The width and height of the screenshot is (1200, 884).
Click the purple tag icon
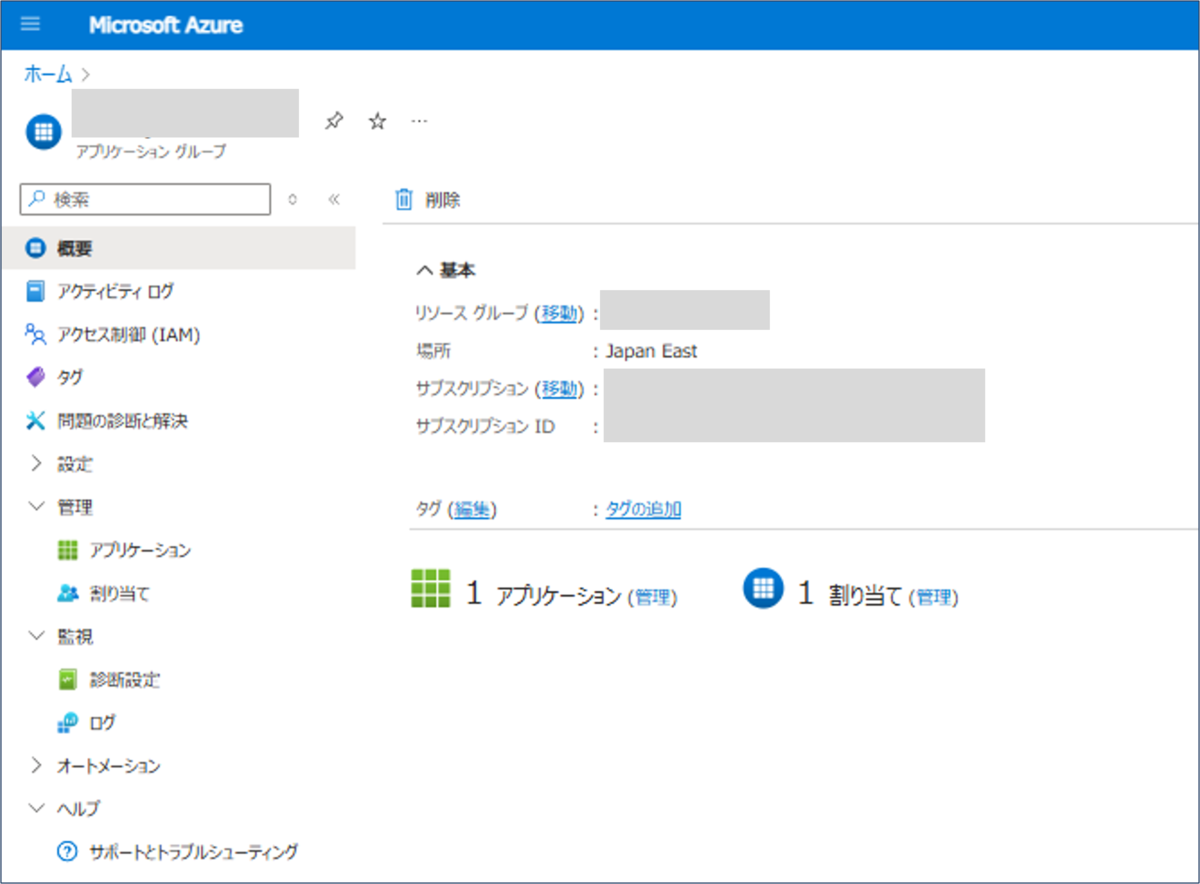click(36, 378)
